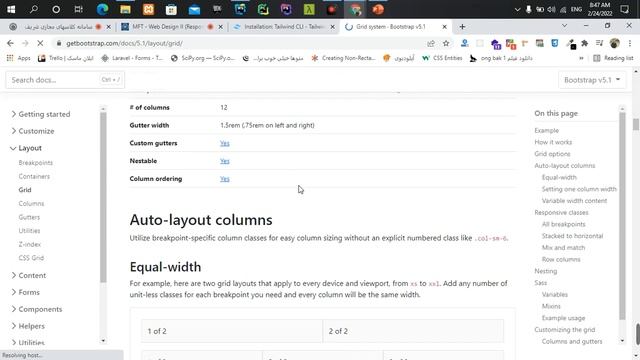Expand the Getting started sidebar section

click(41, 114)
